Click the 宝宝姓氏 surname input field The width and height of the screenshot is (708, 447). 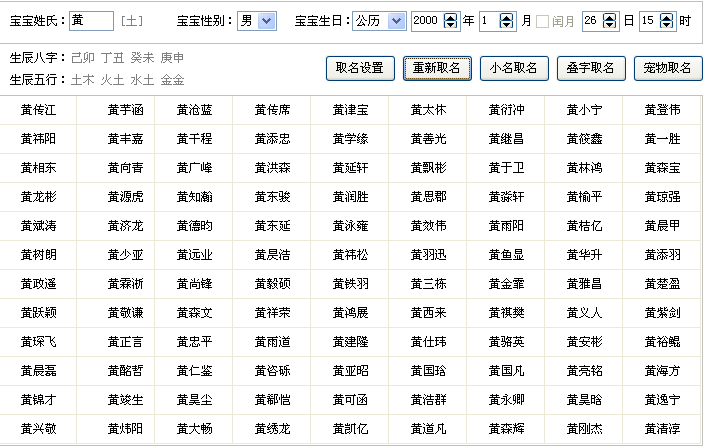pyautogui.click(x=91, y=21)
